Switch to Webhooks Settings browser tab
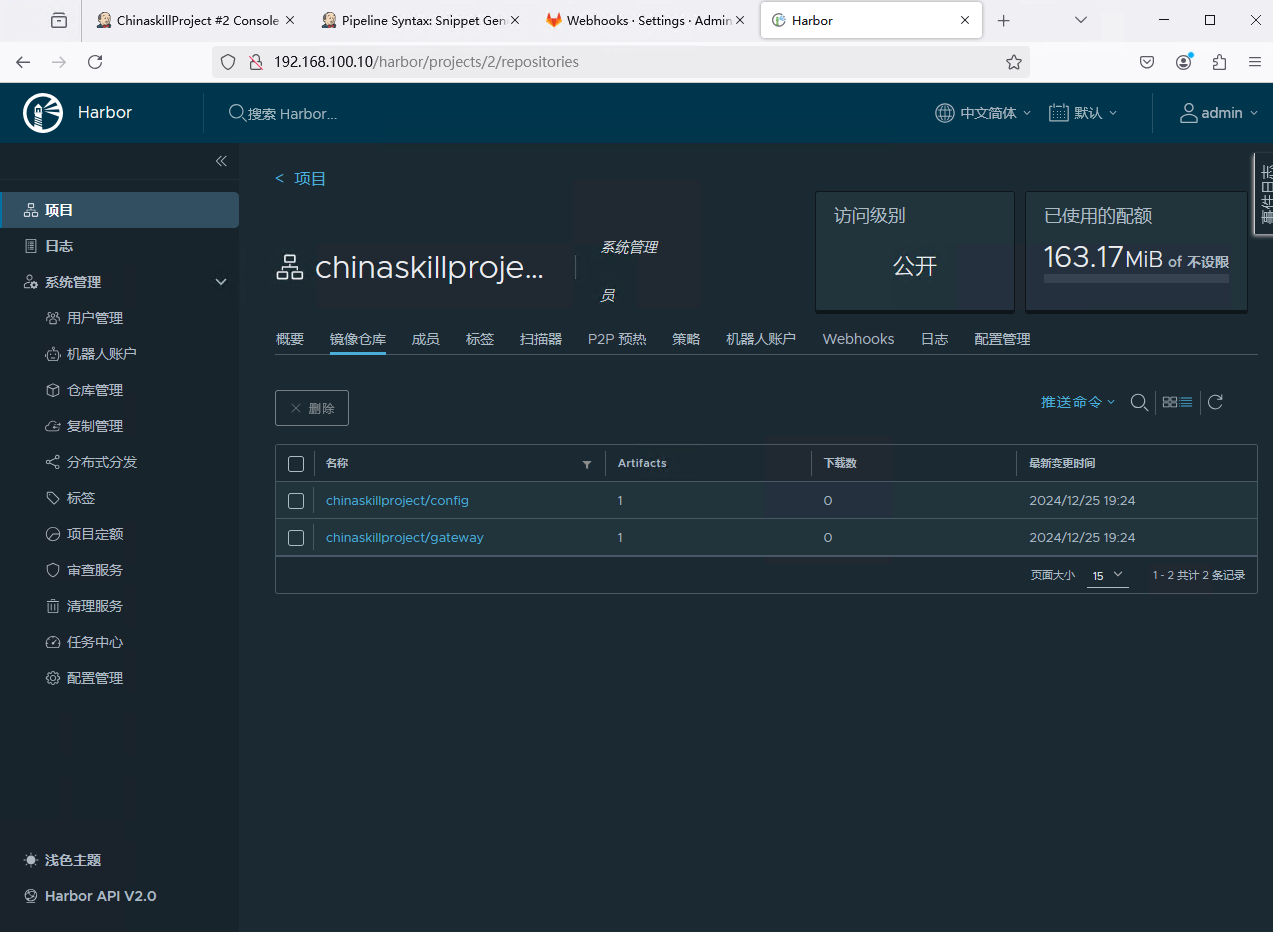1273x932 pixels. point(645,20)
